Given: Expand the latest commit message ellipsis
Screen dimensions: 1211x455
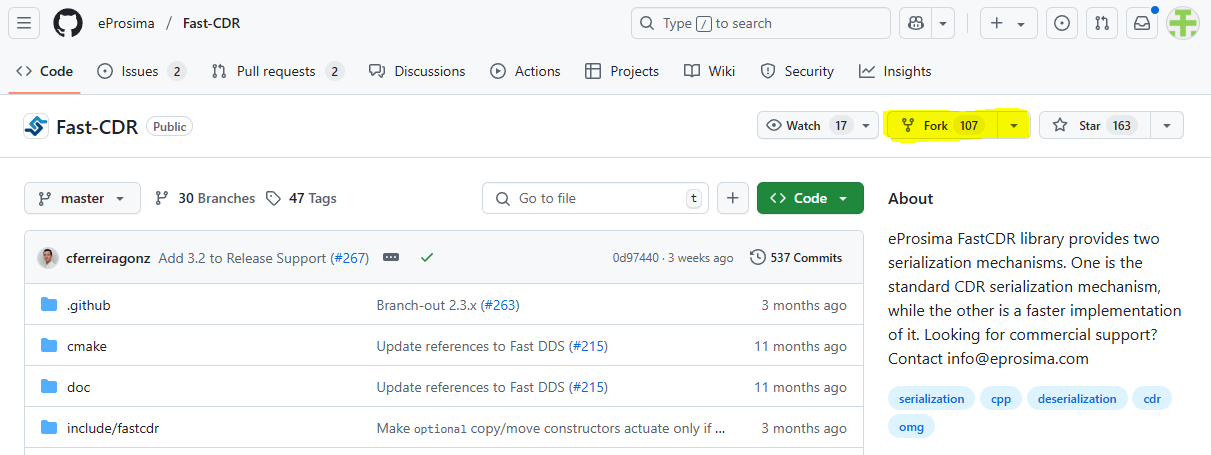Looking at the screenshot, I should tap(391, 258).
